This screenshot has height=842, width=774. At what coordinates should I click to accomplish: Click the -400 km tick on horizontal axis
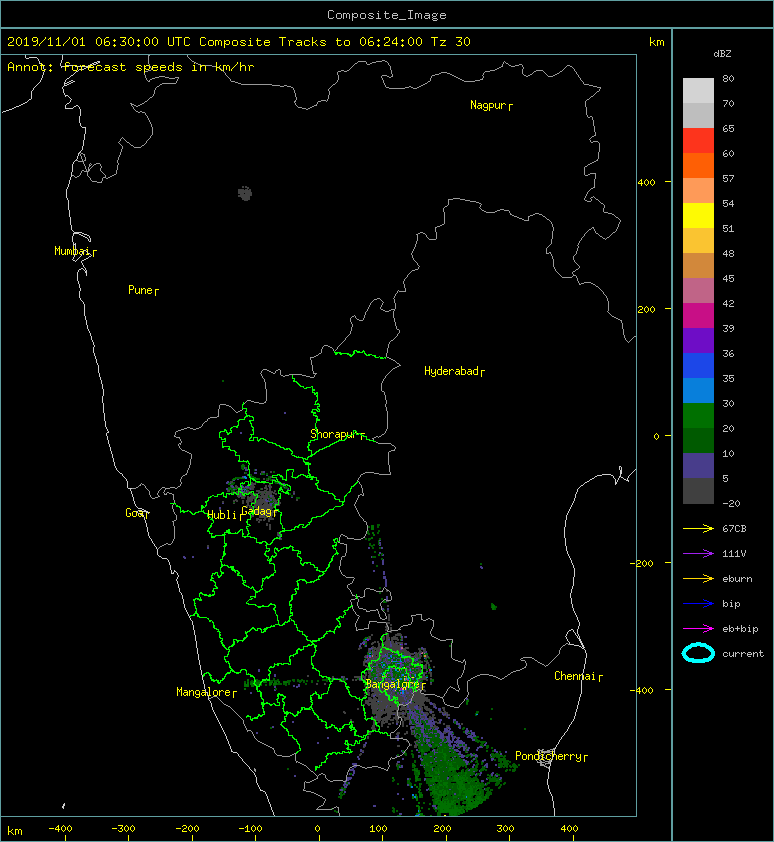coord(60,829)
